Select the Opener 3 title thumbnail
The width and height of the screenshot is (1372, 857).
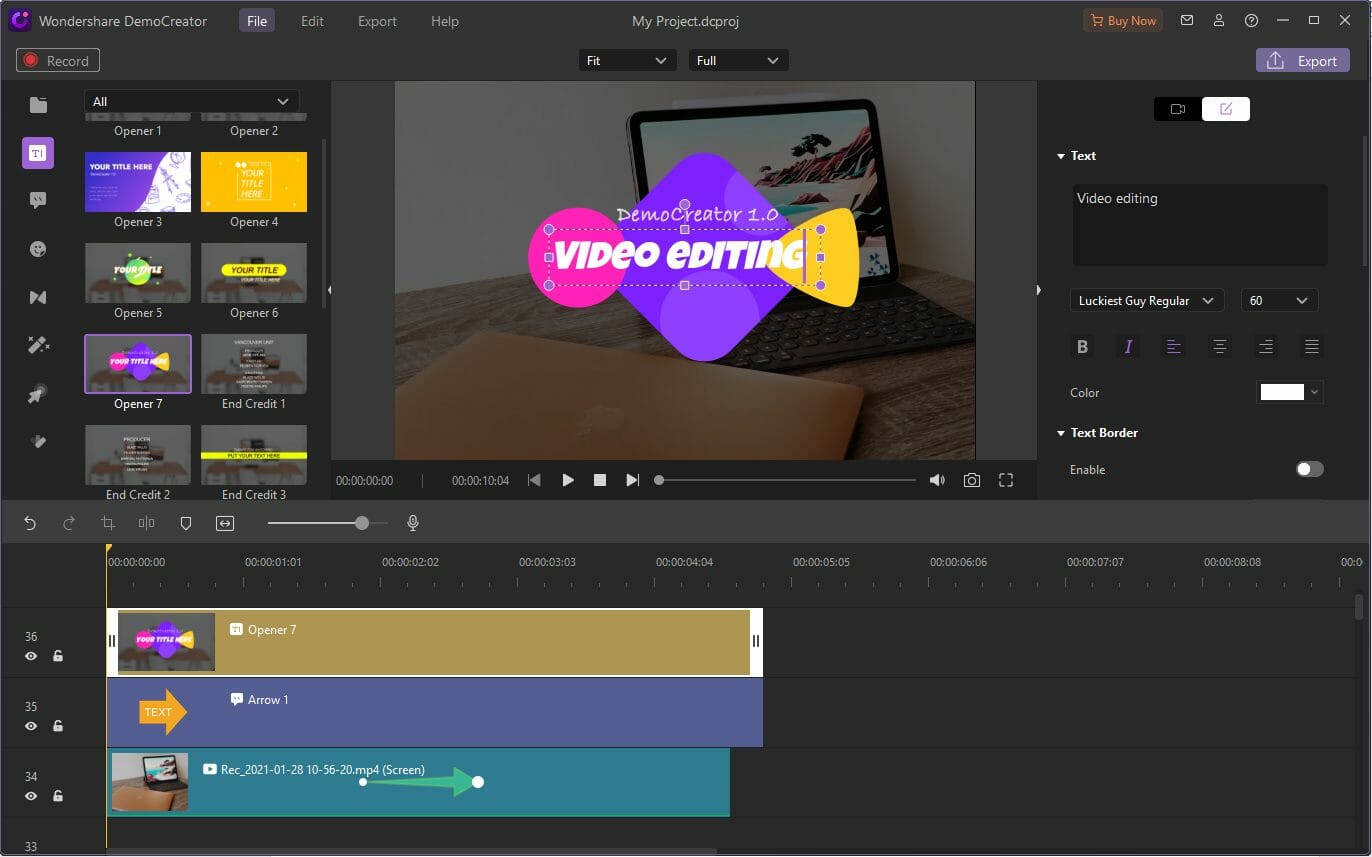pos(138,182)
